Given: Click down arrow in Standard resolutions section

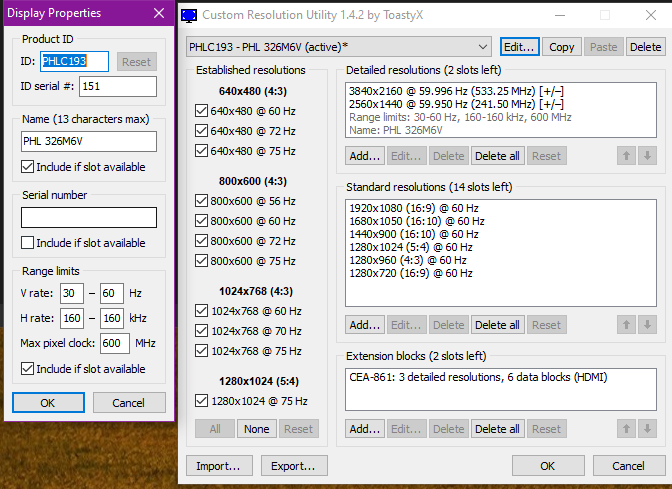Looking at the screenshot, I should click(647, 325).
